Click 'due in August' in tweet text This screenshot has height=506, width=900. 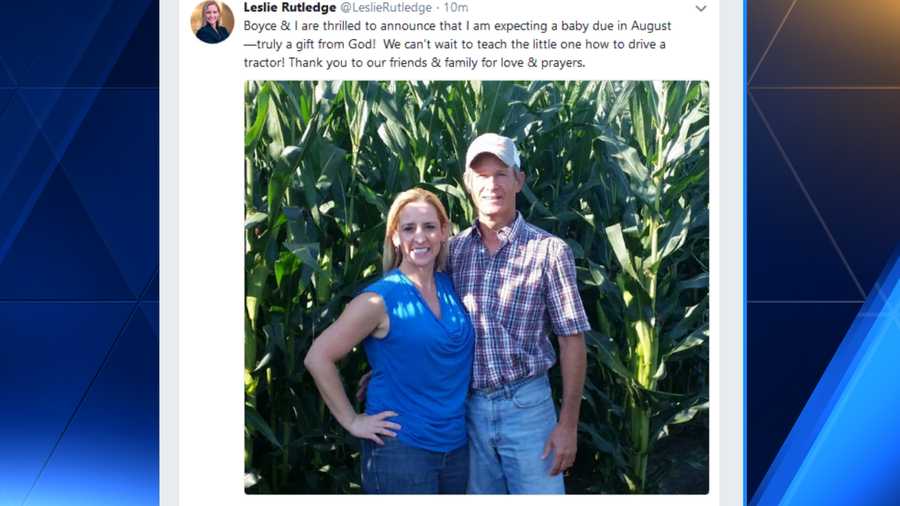click(x=636, y=26)
